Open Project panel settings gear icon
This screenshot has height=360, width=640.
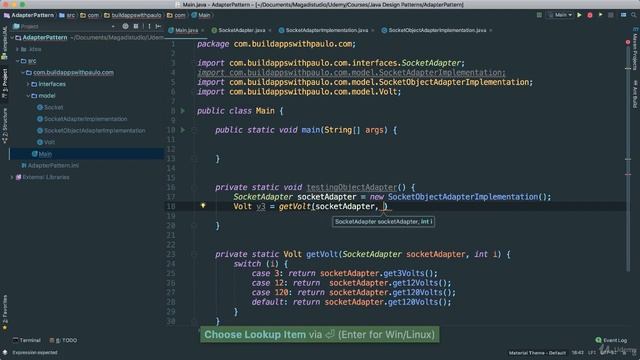[x=149, y=26]
